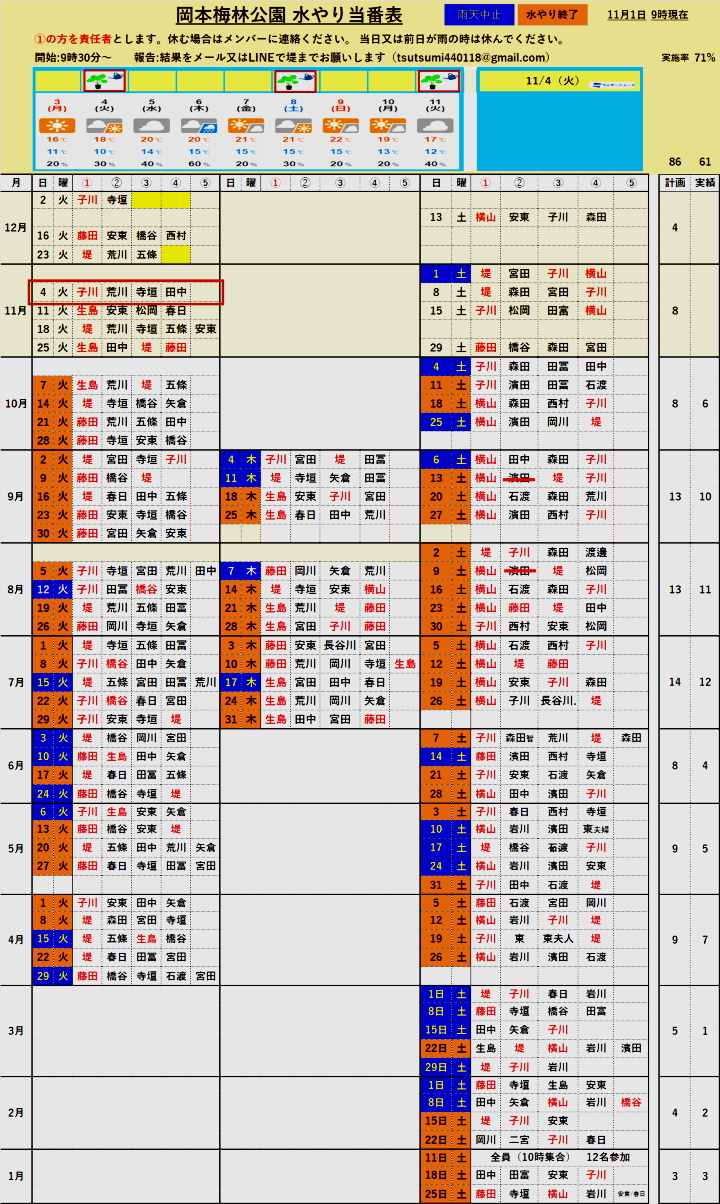Click the orange 水やり終了 legend box

click(x=553, y=15)
